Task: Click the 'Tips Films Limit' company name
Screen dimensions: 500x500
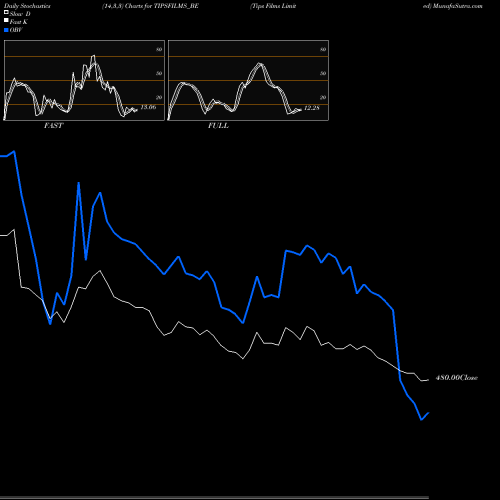Action: click(x=273, y=6)
